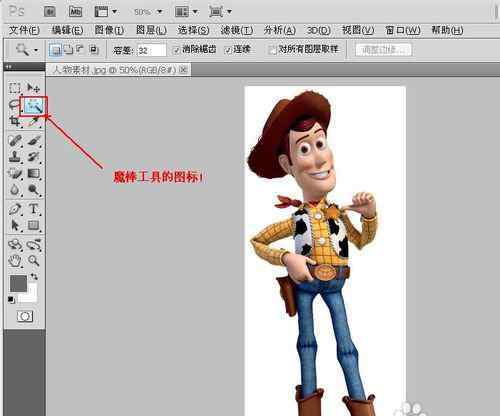Open the 图层(L) menu
This screenshot has height=416, width=500.
coord(151,31)
